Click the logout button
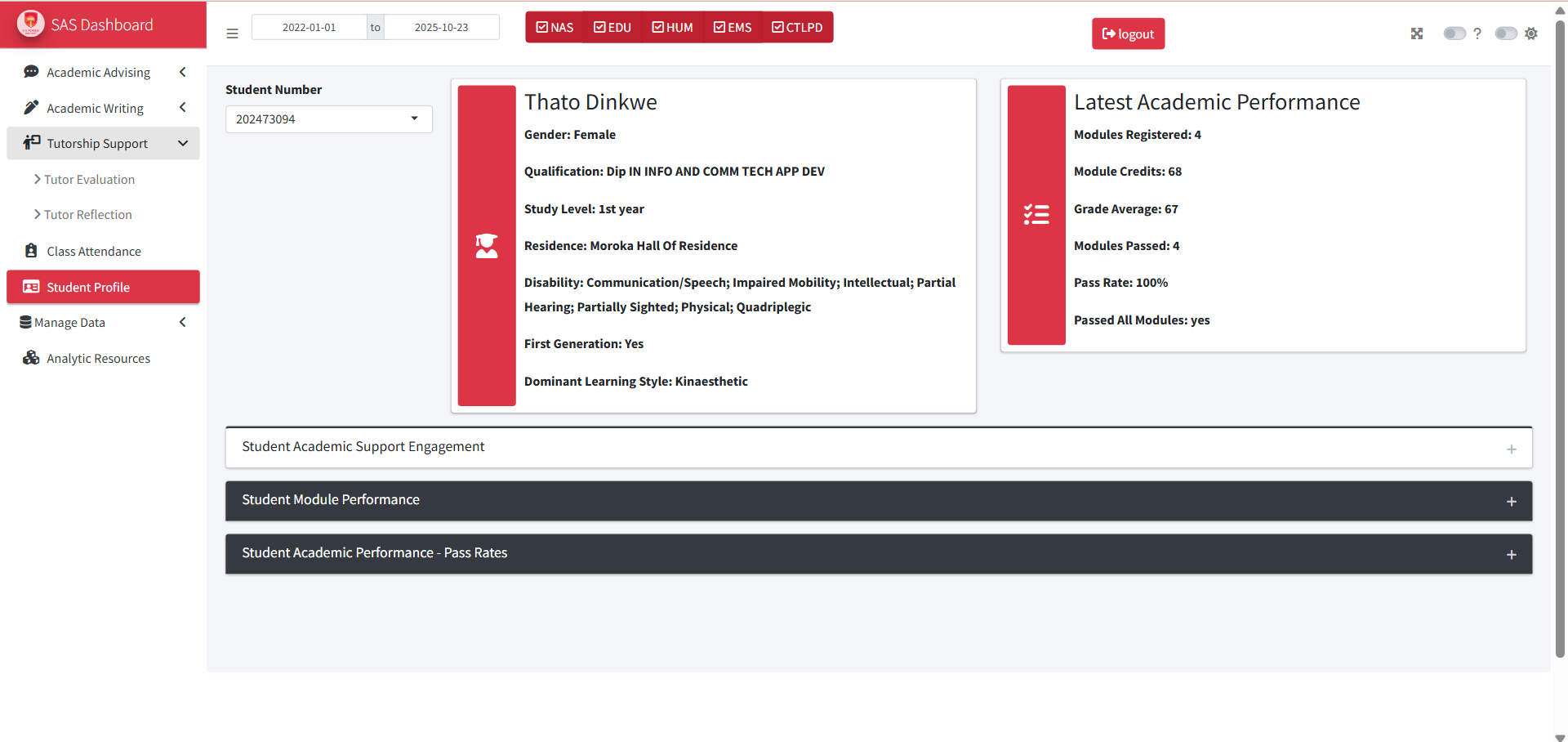 click(1128, 34)
